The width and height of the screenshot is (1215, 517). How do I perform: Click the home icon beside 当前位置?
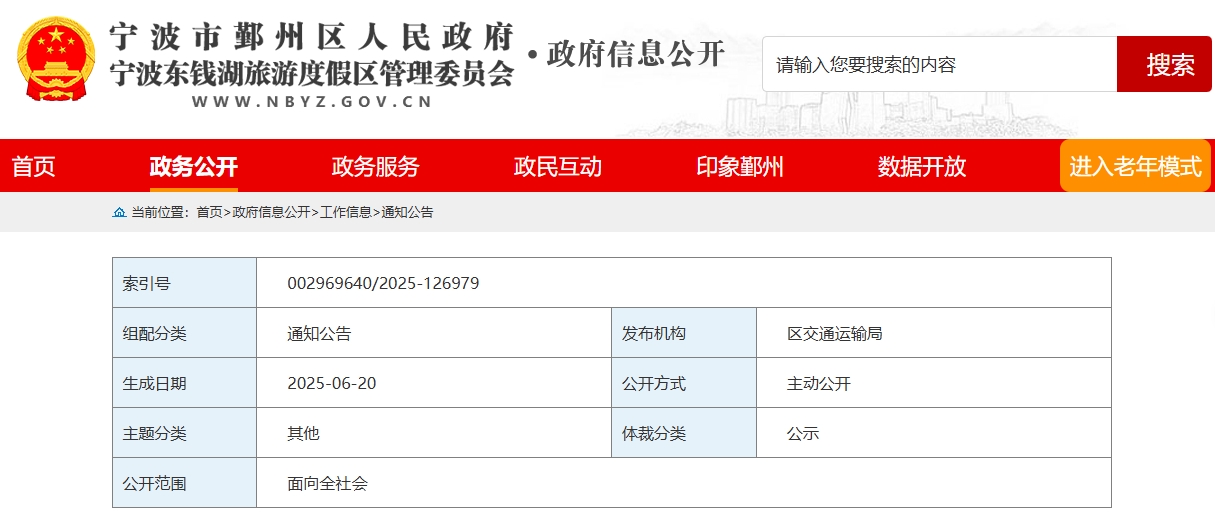click(120, 212)
